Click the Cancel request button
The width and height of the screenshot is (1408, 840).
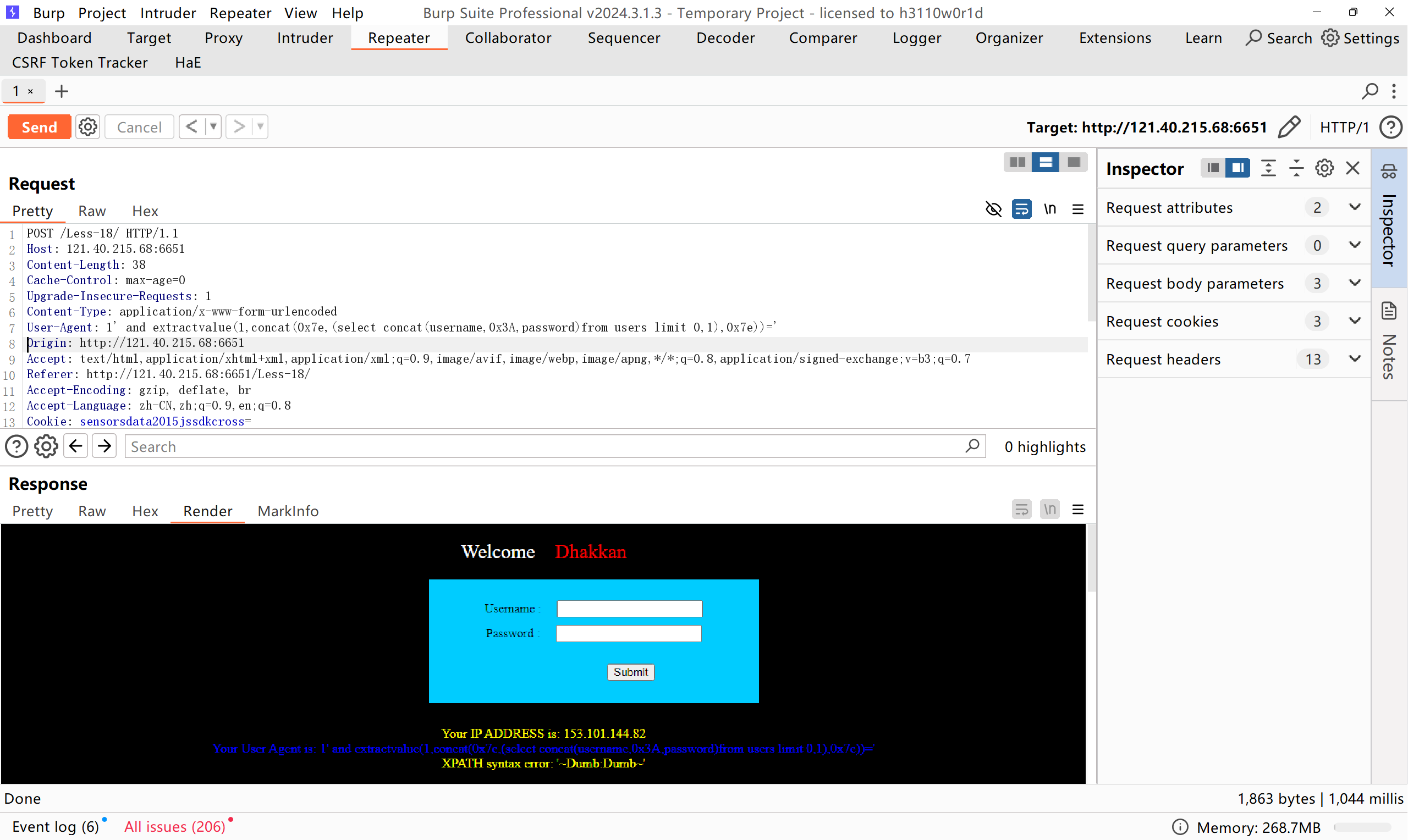[139, 127]
